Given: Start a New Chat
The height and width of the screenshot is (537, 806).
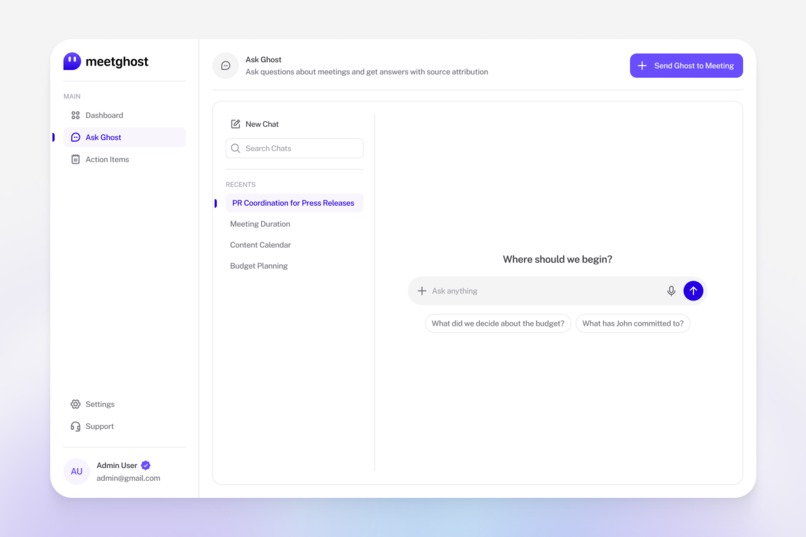Looking at the screenshot, I should [255, 124].
